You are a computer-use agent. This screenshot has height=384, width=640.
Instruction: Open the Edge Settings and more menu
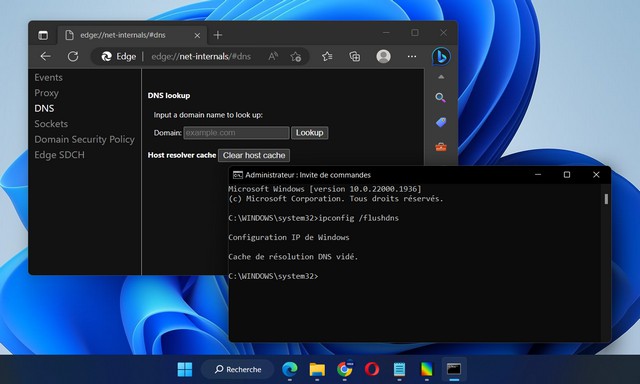pos(412,56)
